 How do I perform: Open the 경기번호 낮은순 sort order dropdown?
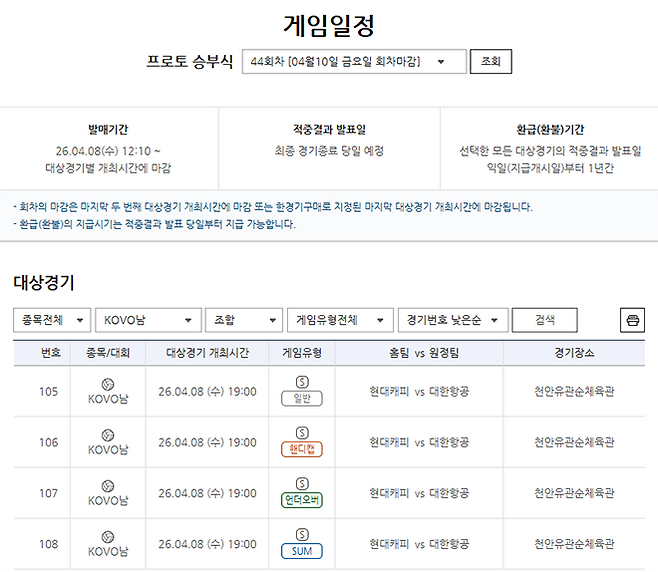[x=452, y=320]
